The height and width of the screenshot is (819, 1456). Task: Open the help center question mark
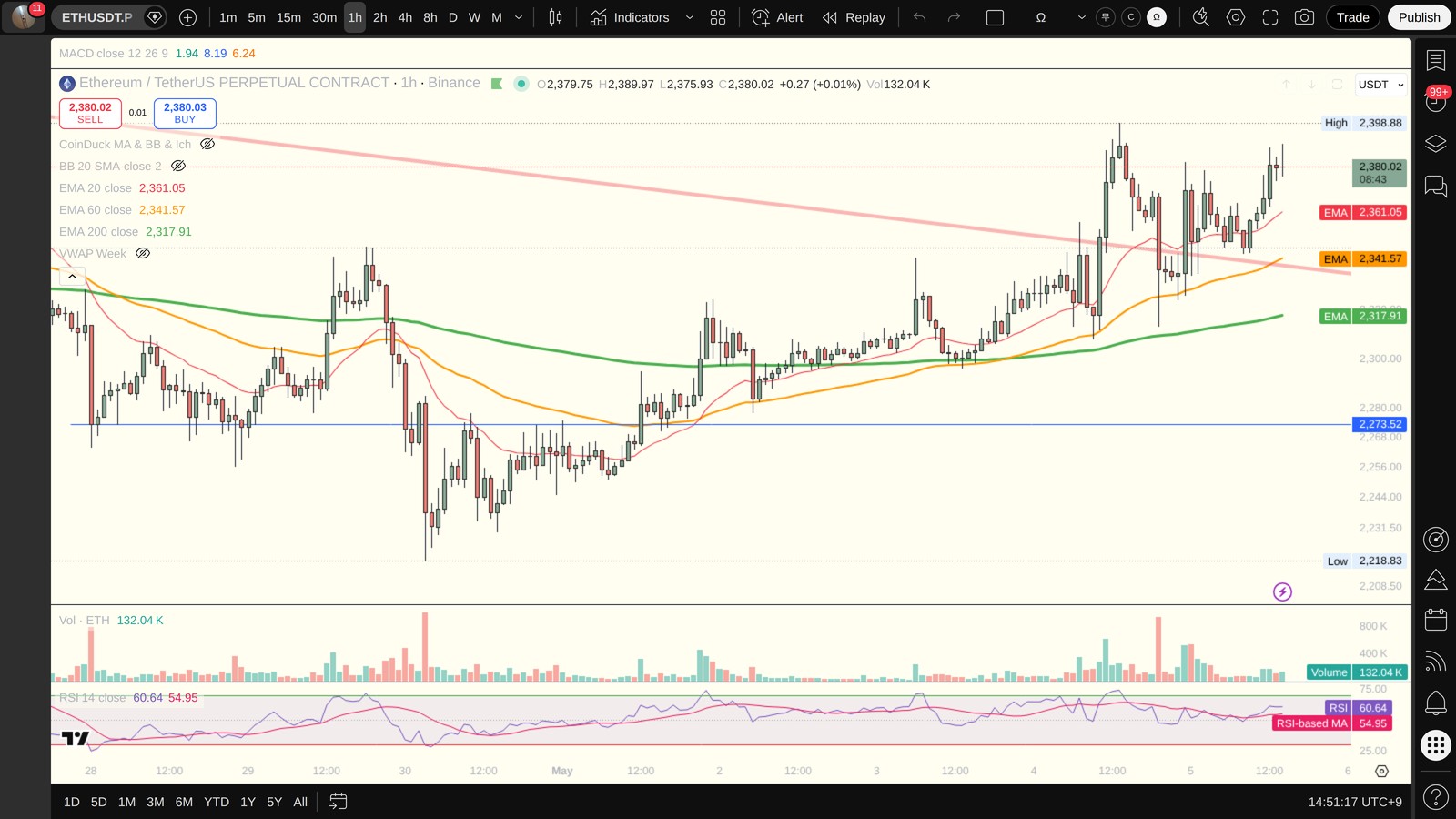point(1435,797)
